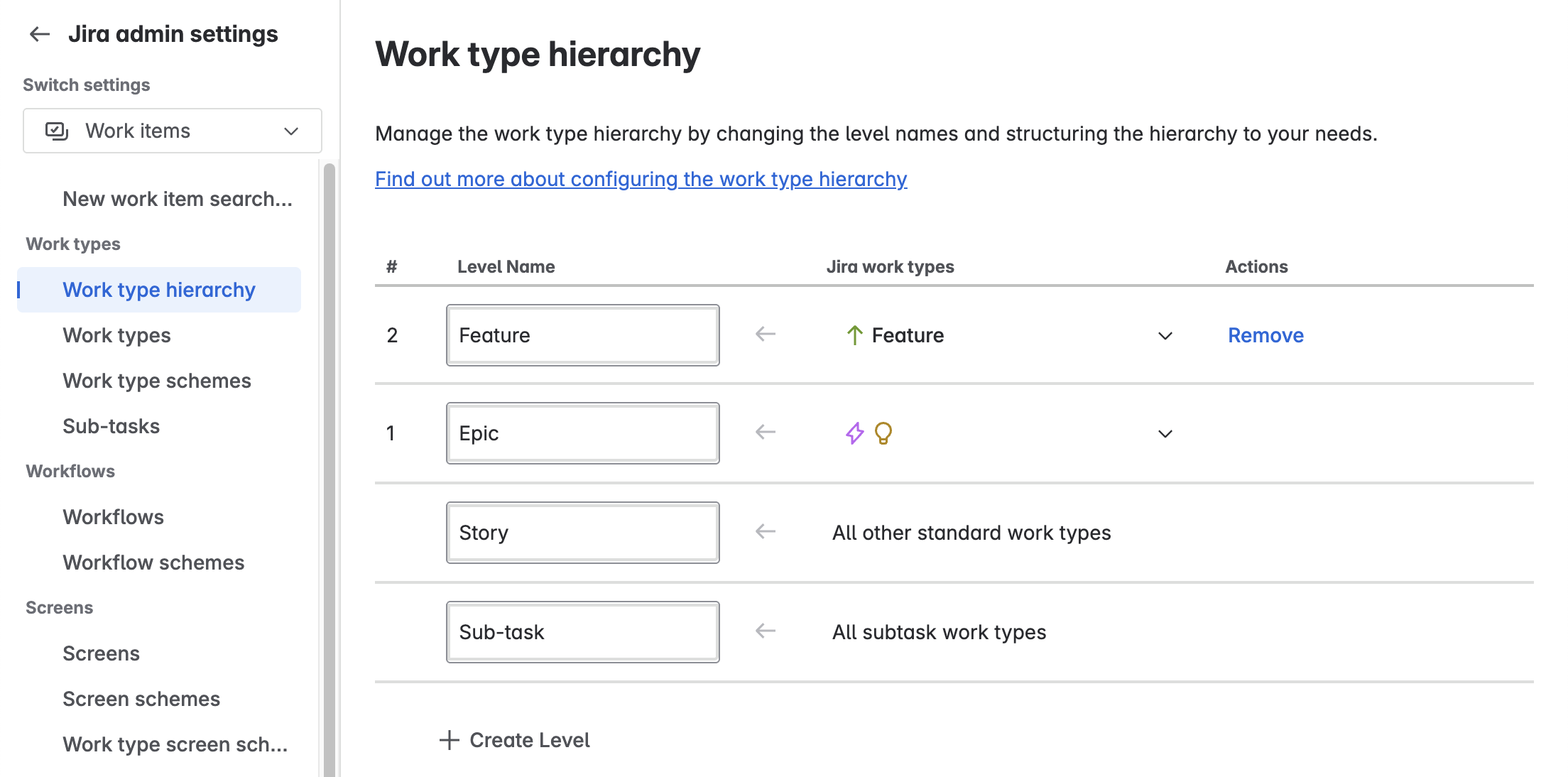Click the Epic level name input field
Screen dimensions: 1568x777
tap(582, 433)
